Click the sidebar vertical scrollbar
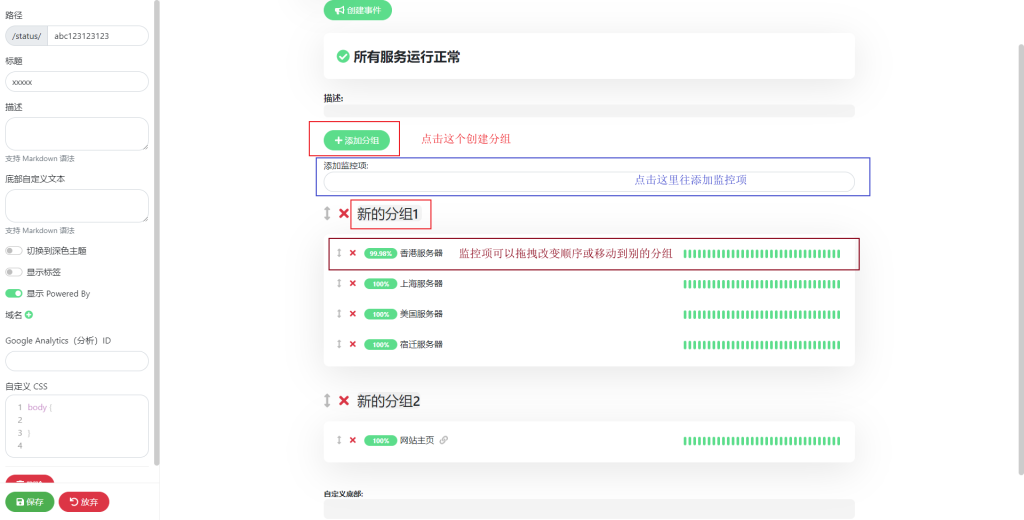The width and height of the screenshot is (1024, 520). (x=157, y=233)
